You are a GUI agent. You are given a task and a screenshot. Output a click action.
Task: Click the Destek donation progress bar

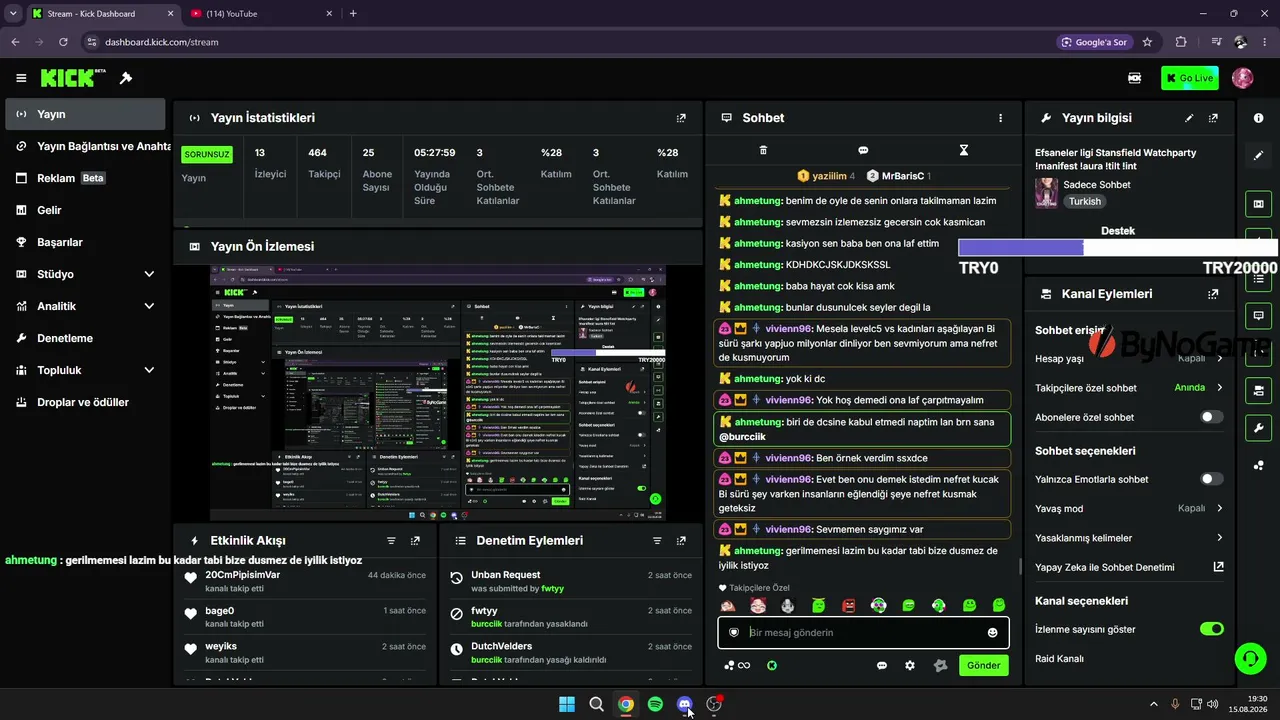(1118, 248)
